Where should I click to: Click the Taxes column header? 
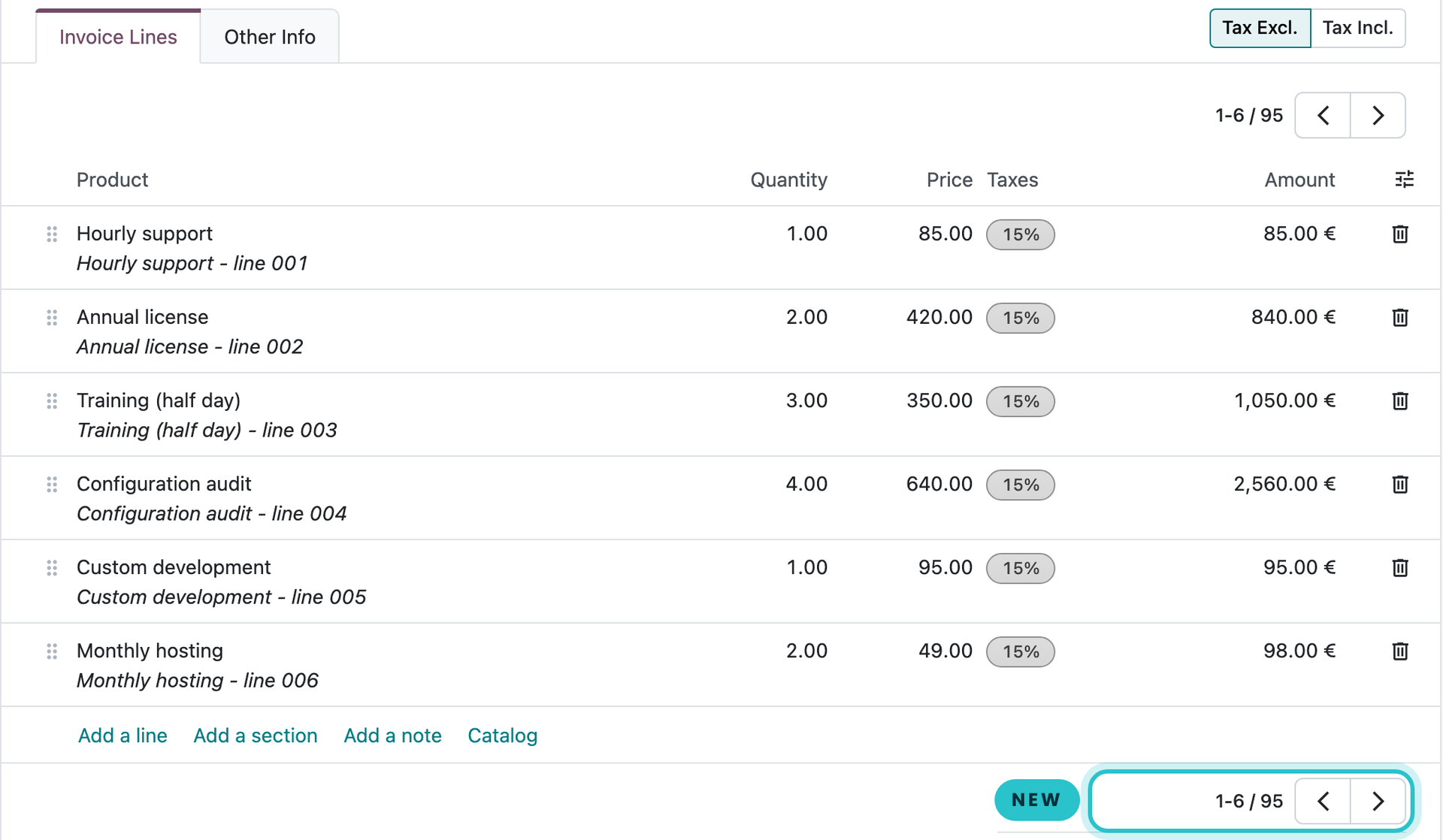tap(1012, 180)
